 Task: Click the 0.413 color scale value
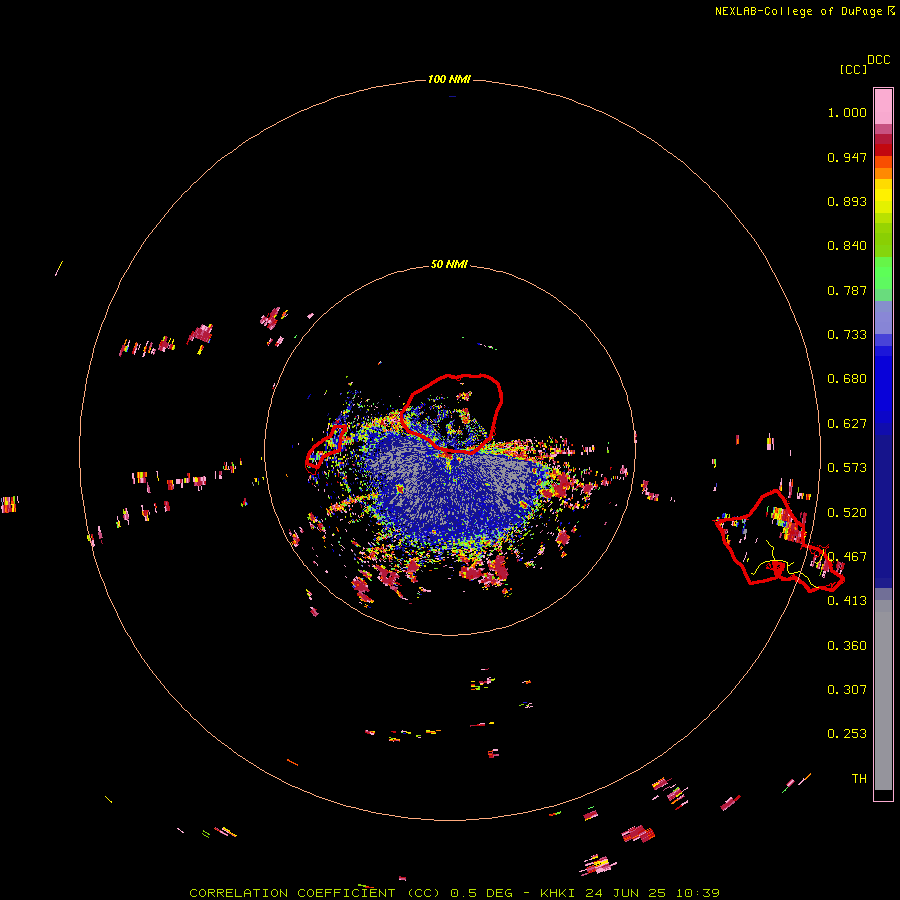[x=847, y=601]
